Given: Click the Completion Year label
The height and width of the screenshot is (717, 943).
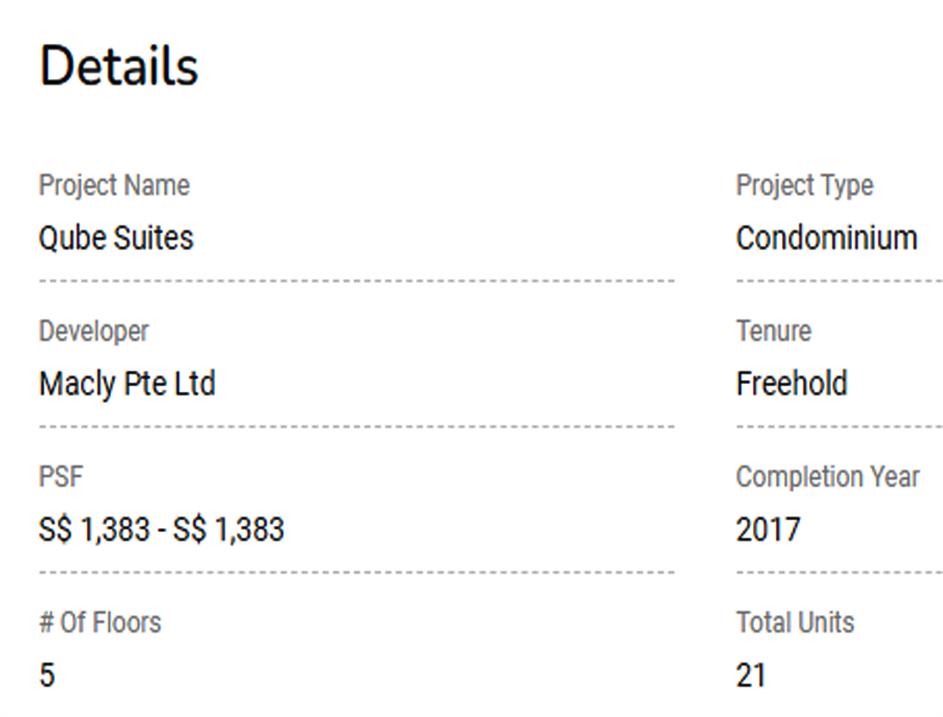Looking at the screenshot, I should point(827,477).
